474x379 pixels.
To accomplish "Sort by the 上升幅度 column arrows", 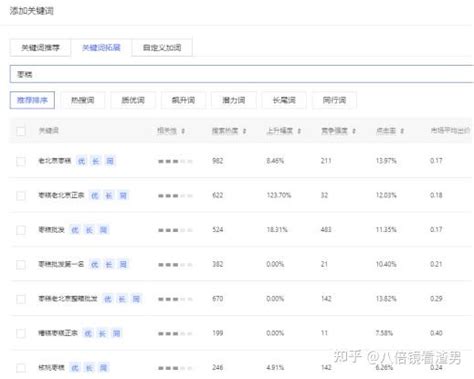I will [x=299, y=131].
